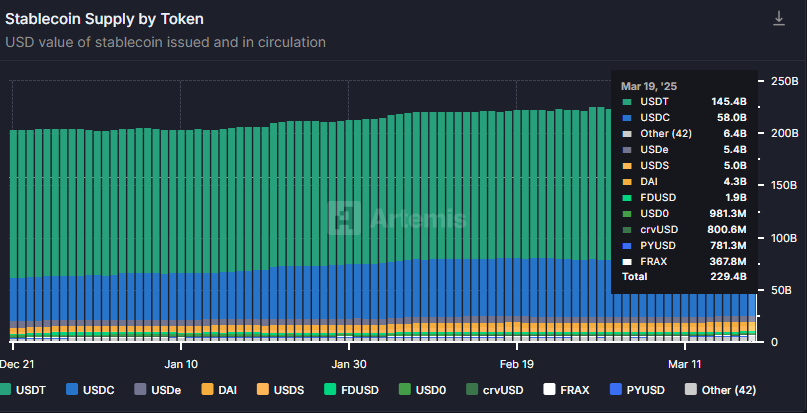Viewport: 807px width, 413px height.
Task: Click the Other (42) row in the tooltip
Action: 684,133
